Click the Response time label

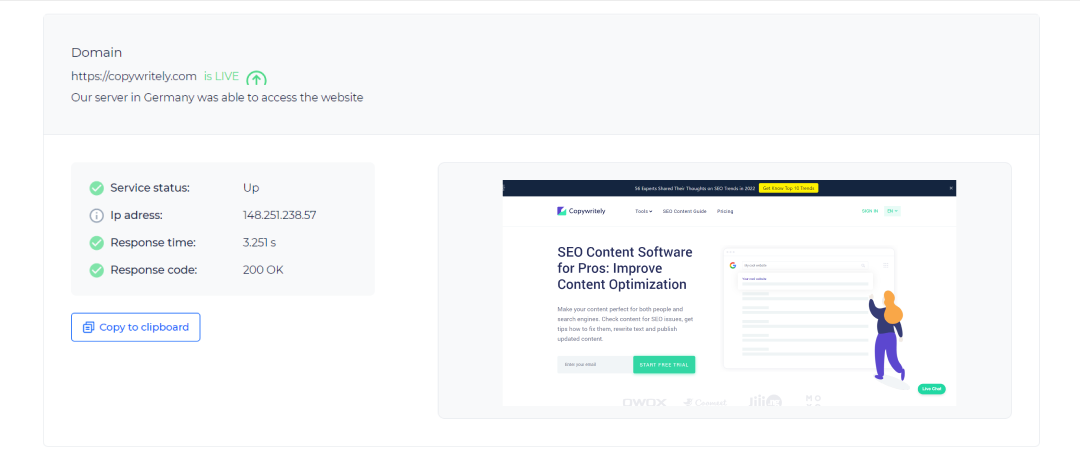pos(153,242)
